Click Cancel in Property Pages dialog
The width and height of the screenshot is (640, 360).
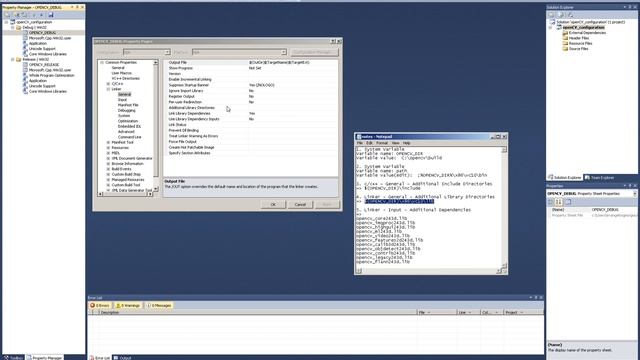tap(300, 204)
